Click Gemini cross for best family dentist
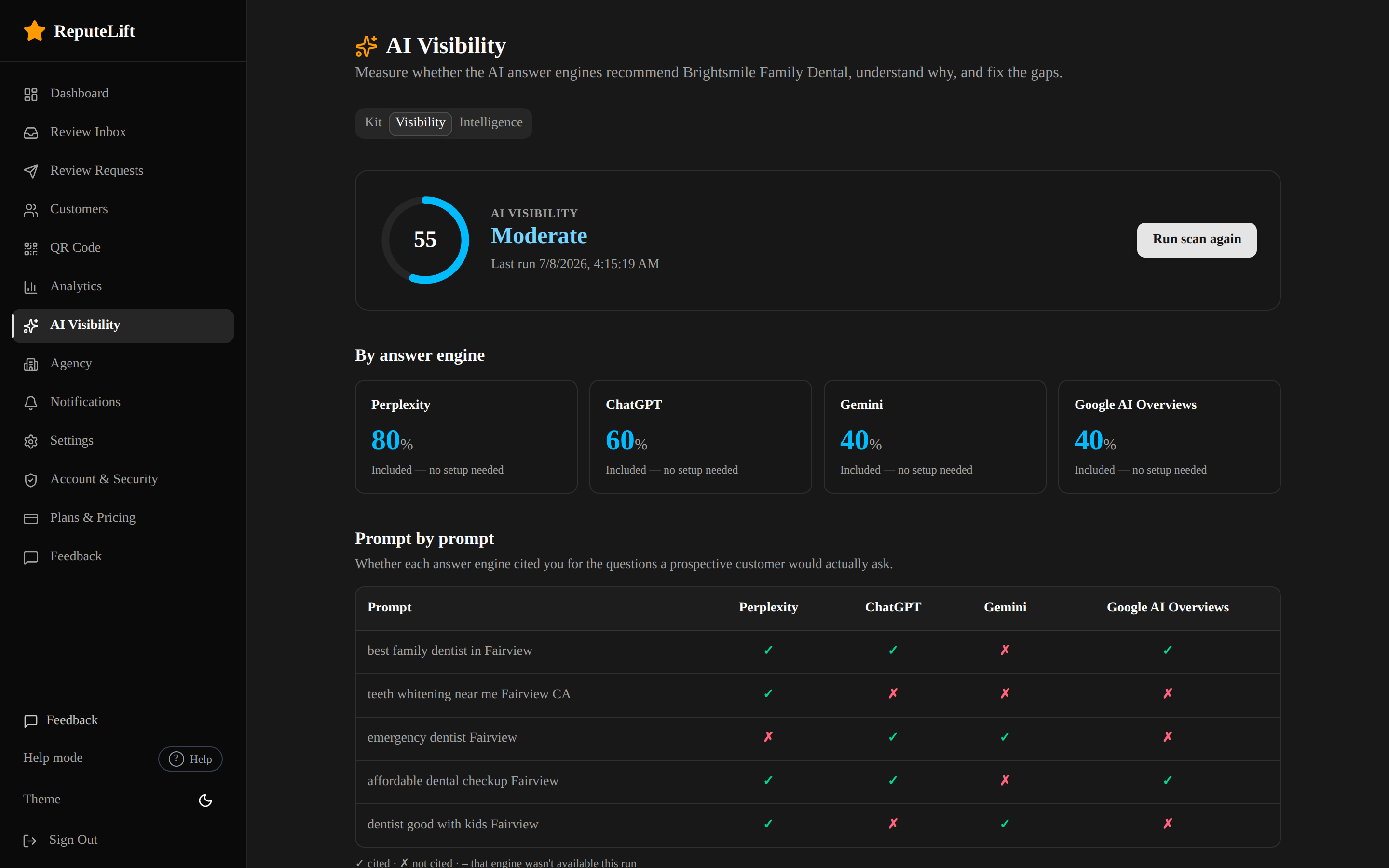The height and width of the screenshot is (868, 1389). pyautogui.click(x=1005, y=651)
